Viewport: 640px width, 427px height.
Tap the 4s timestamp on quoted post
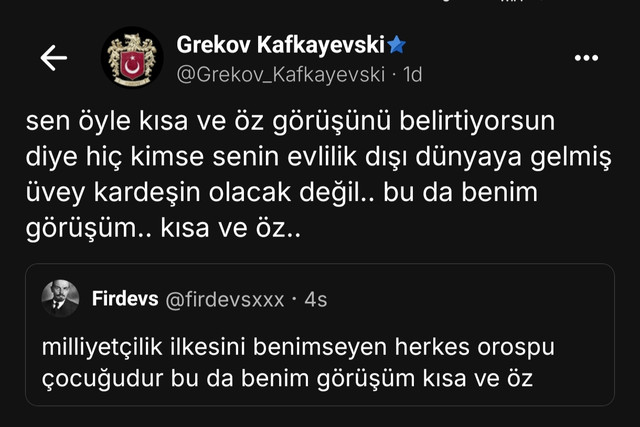point(316,300)
